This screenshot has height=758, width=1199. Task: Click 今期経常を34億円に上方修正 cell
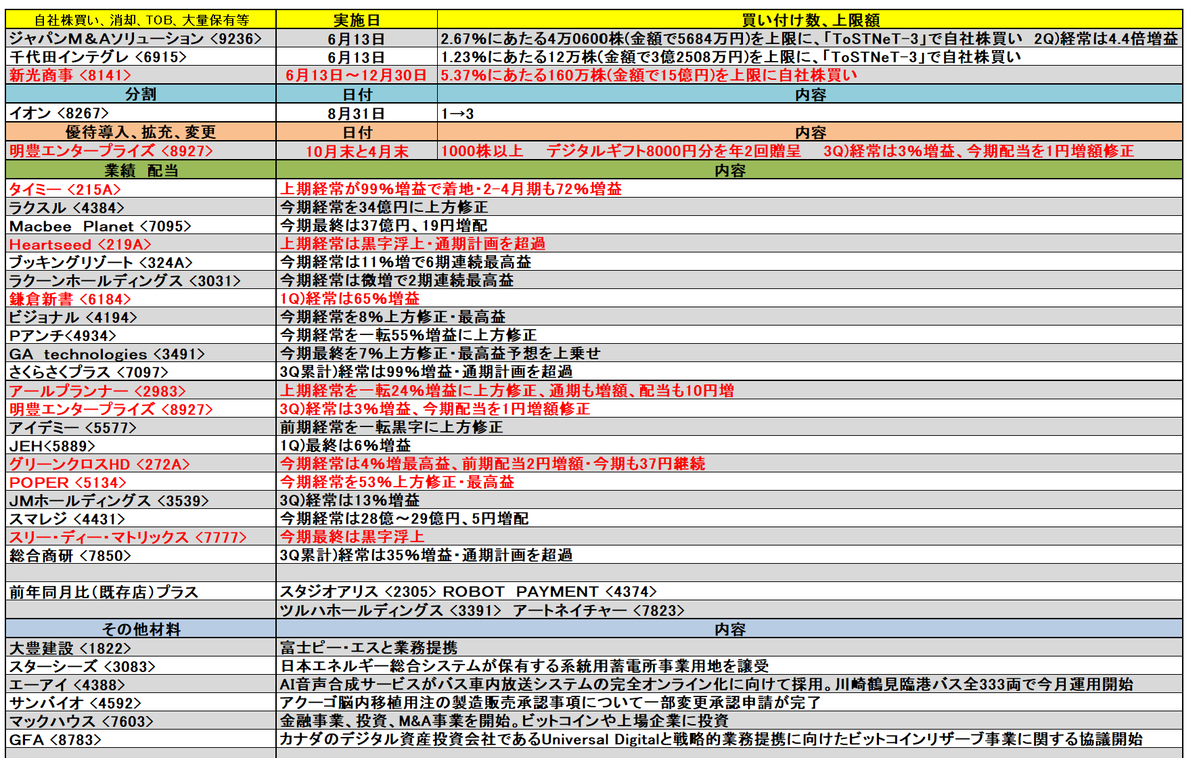tap(729, 207)
